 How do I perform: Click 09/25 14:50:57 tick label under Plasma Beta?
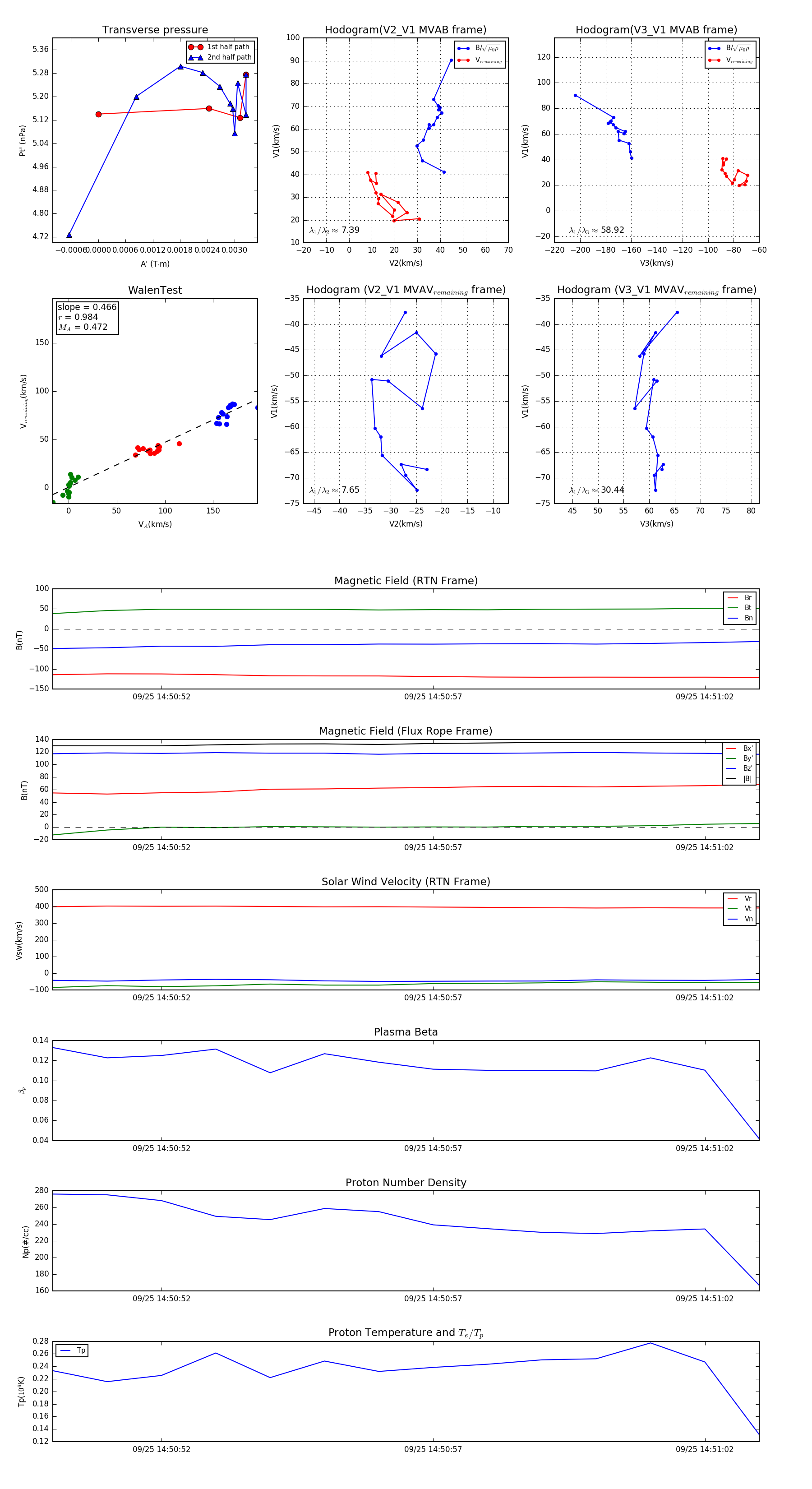(x=433, y=1148)
